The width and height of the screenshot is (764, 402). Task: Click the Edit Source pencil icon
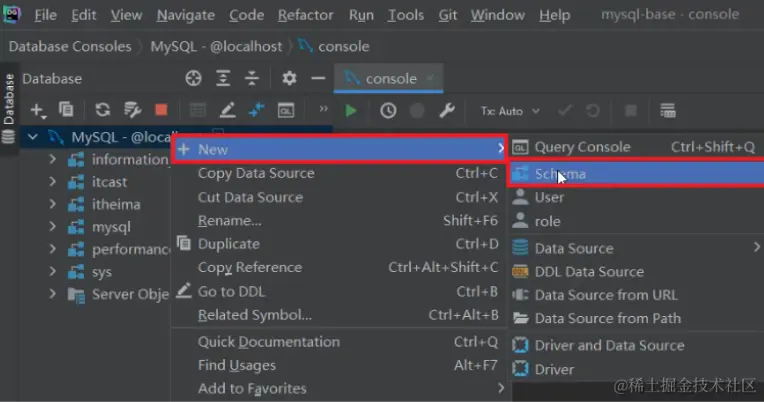coord(227,110)
